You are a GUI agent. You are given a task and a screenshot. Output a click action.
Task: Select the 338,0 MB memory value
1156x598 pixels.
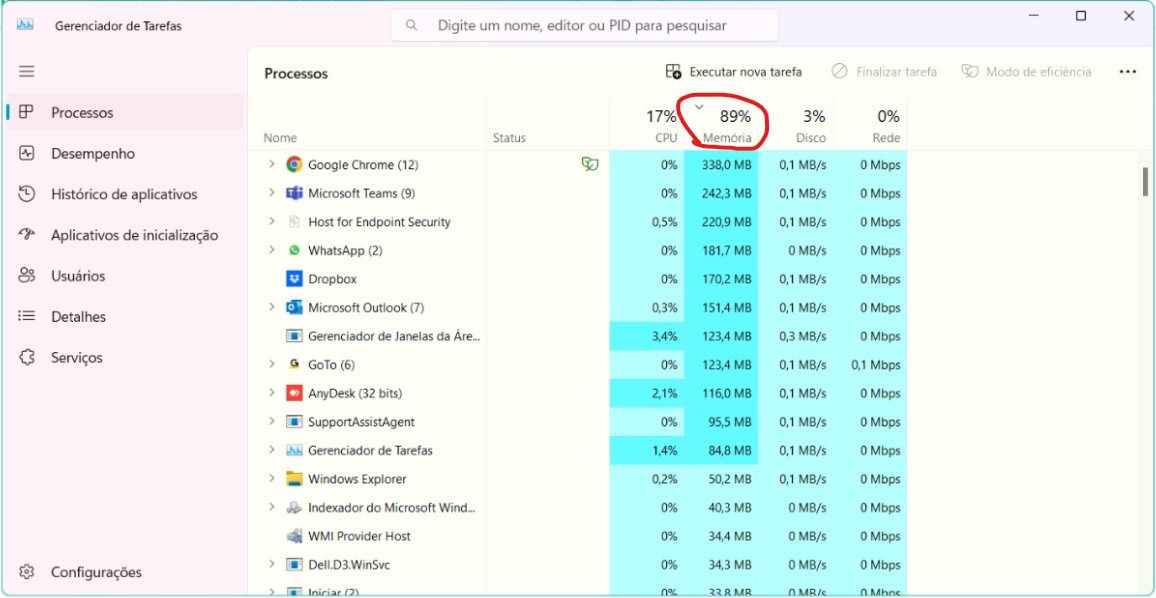[727, 165]
